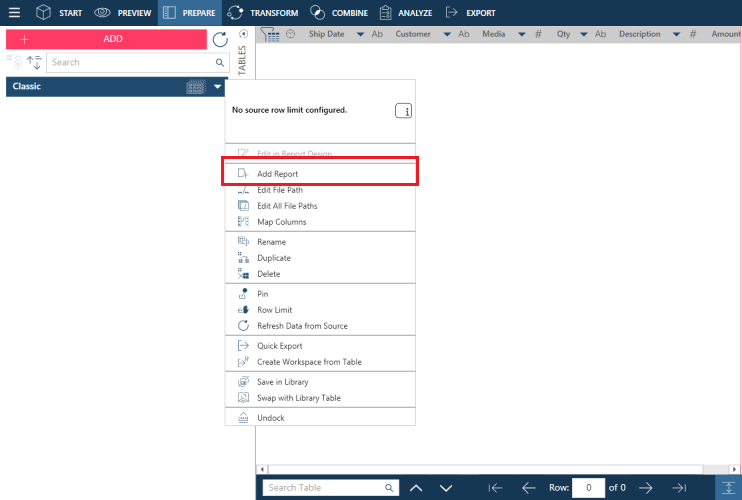Open the Description column dropdown
The image size is (742, 500).
pyautogui.click(x=676, y=34)
